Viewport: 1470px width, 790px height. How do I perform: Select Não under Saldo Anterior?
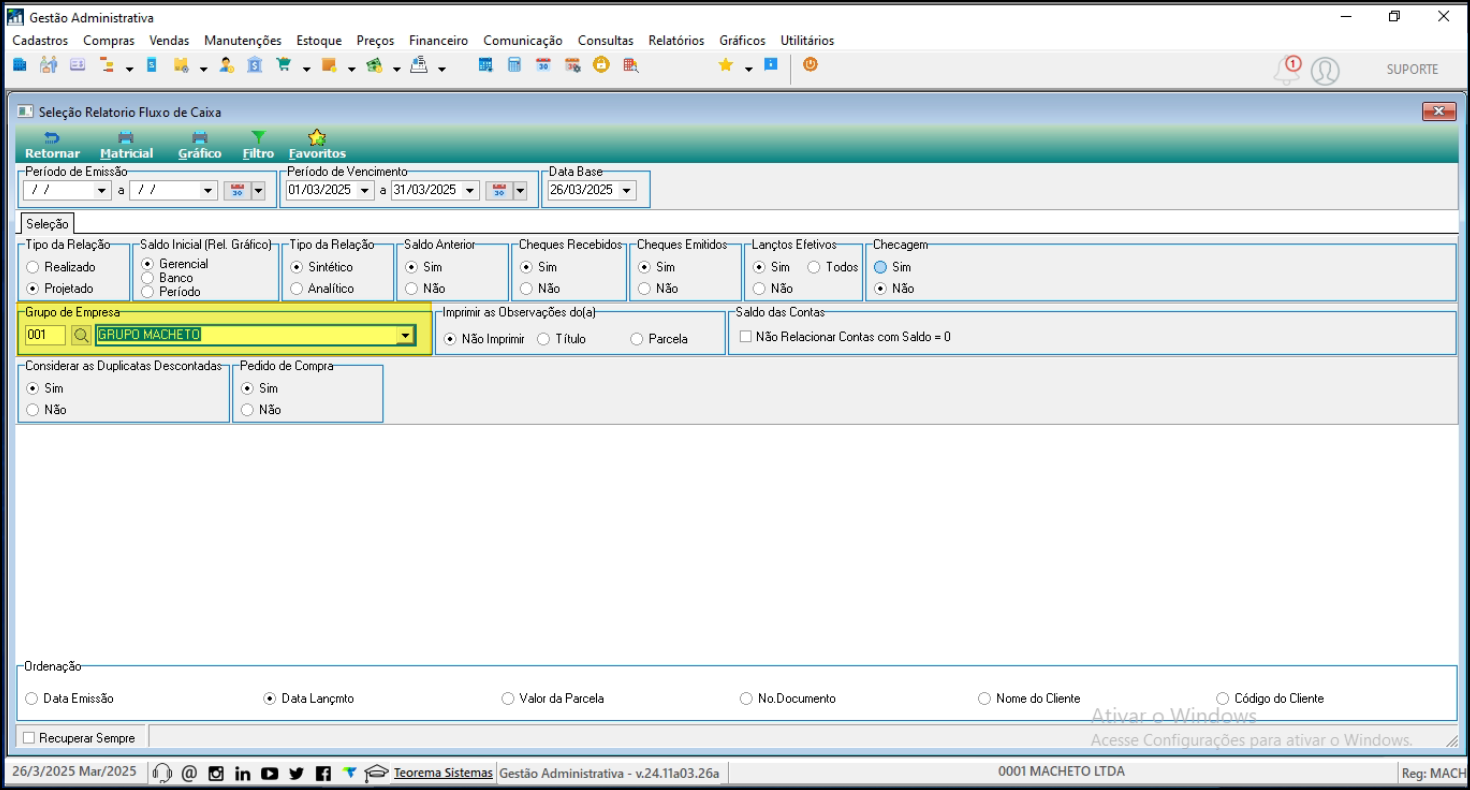click(x=411, y=288)
